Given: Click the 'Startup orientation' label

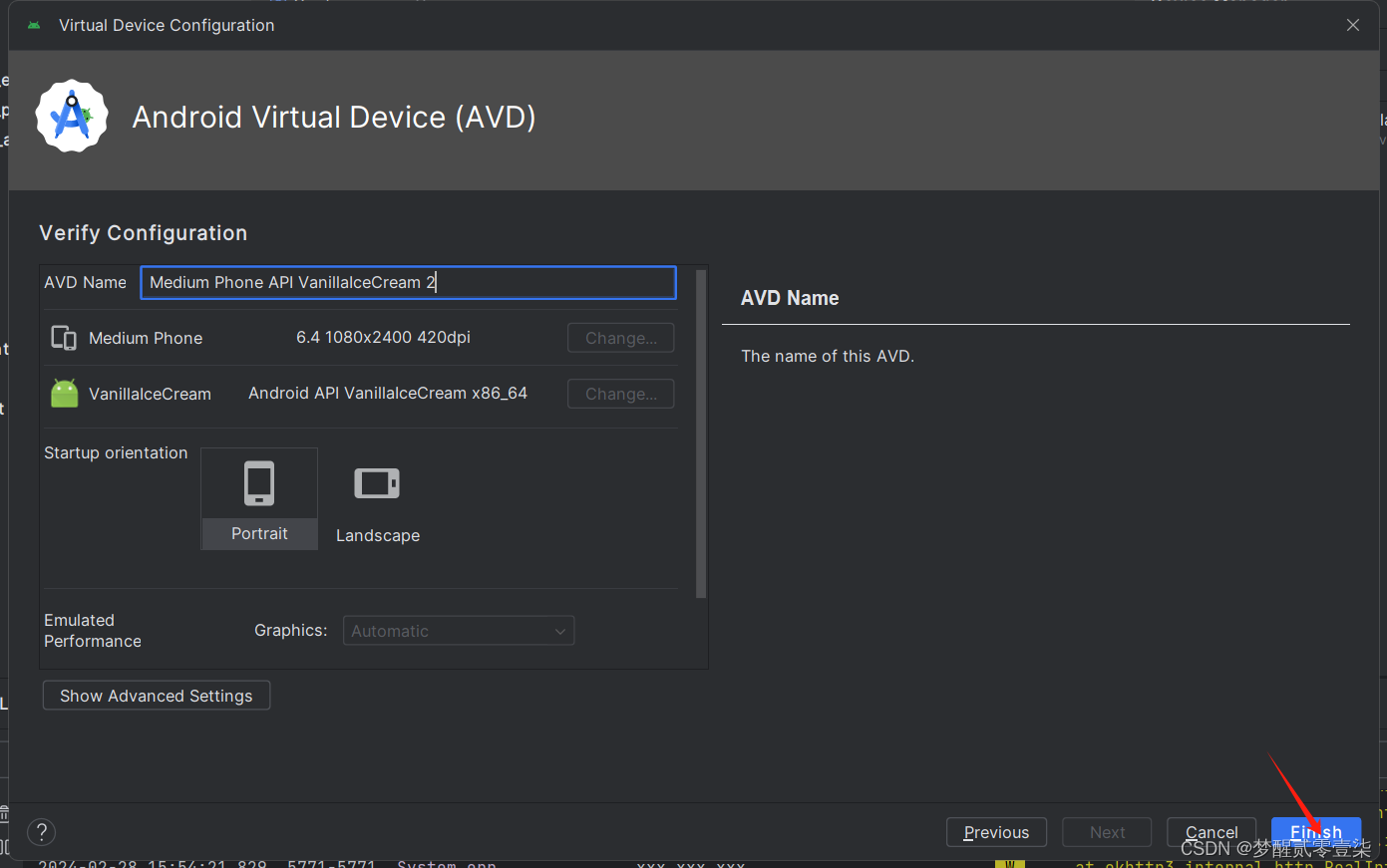Looking at the screenshot, I should 116,452.
